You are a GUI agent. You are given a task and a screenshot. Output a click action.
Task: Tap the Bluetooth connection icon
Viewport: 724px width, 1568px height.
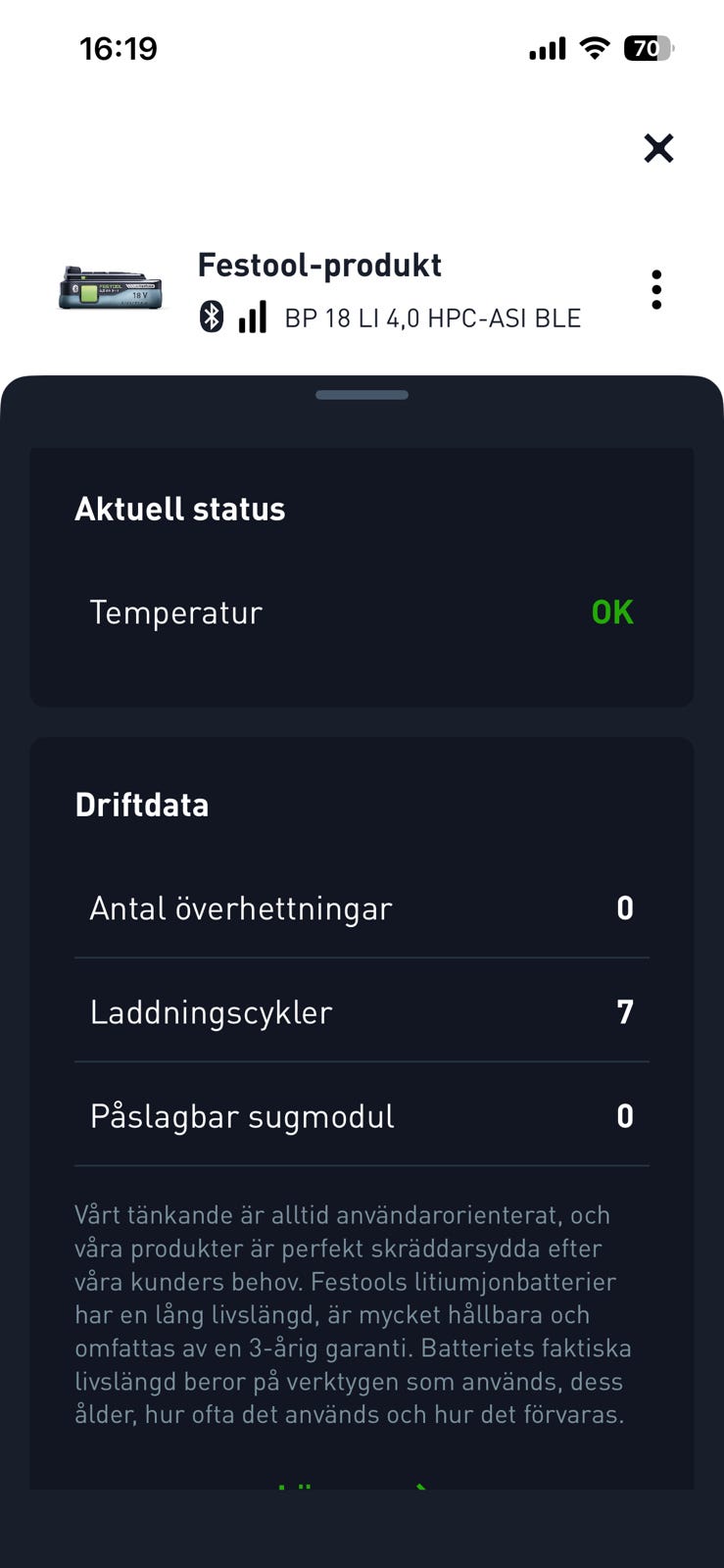coord(212,317)
